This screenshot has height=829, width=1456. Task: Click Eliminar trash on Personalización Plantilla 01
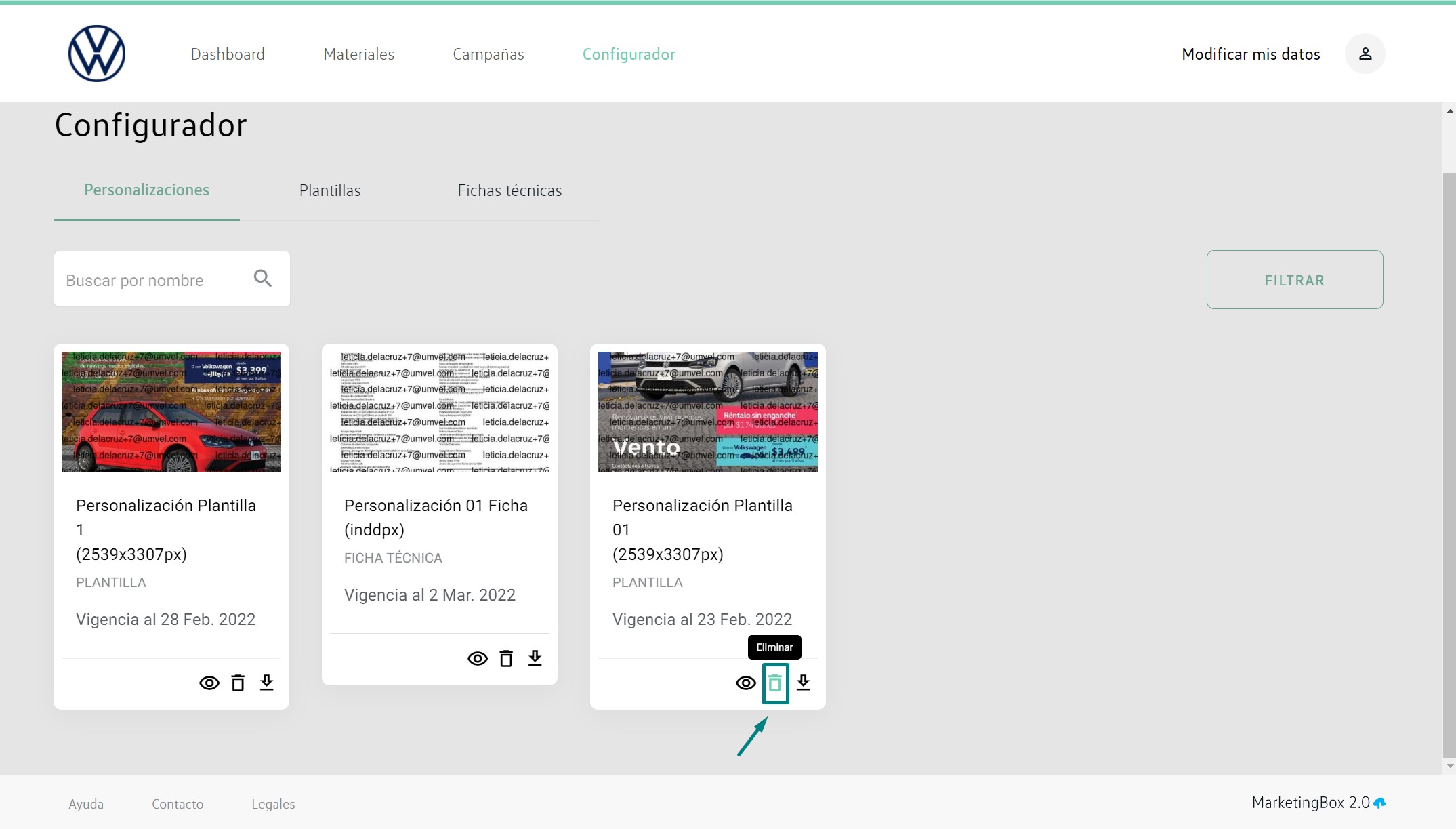click(x=775, y=683)
